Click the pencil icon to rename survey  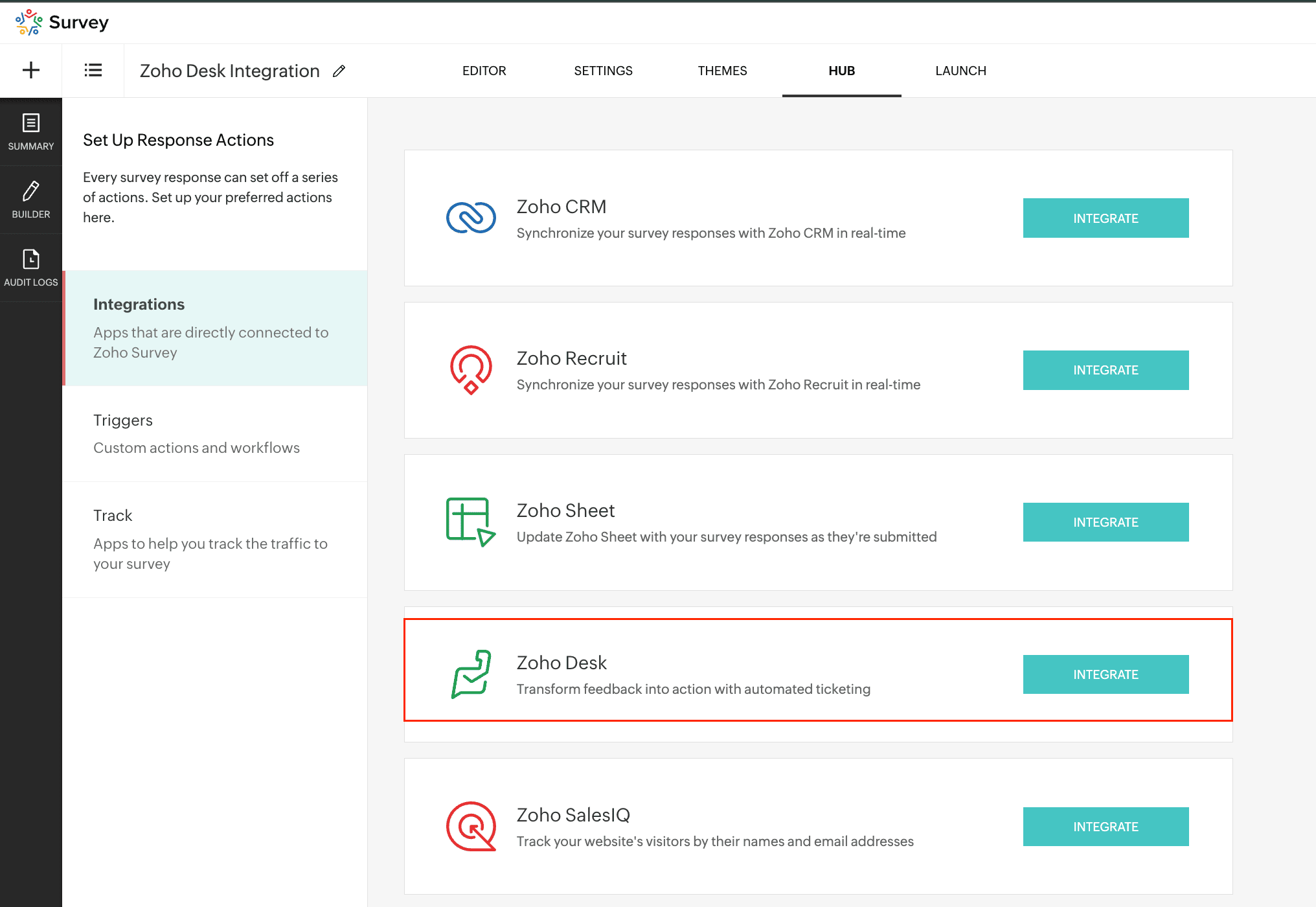[x=339, y=71]
